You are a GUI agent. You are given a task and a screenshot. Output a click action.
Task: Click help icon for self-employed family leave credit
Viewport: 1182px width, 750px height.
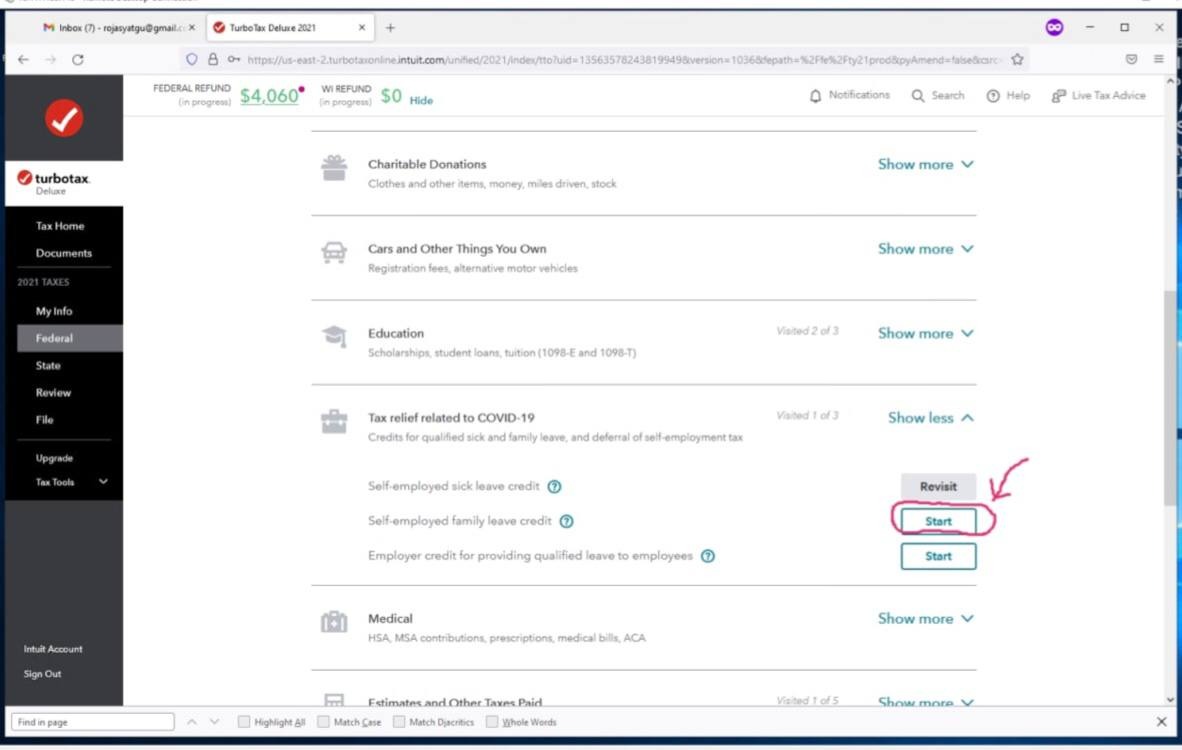tap(566, 521)
